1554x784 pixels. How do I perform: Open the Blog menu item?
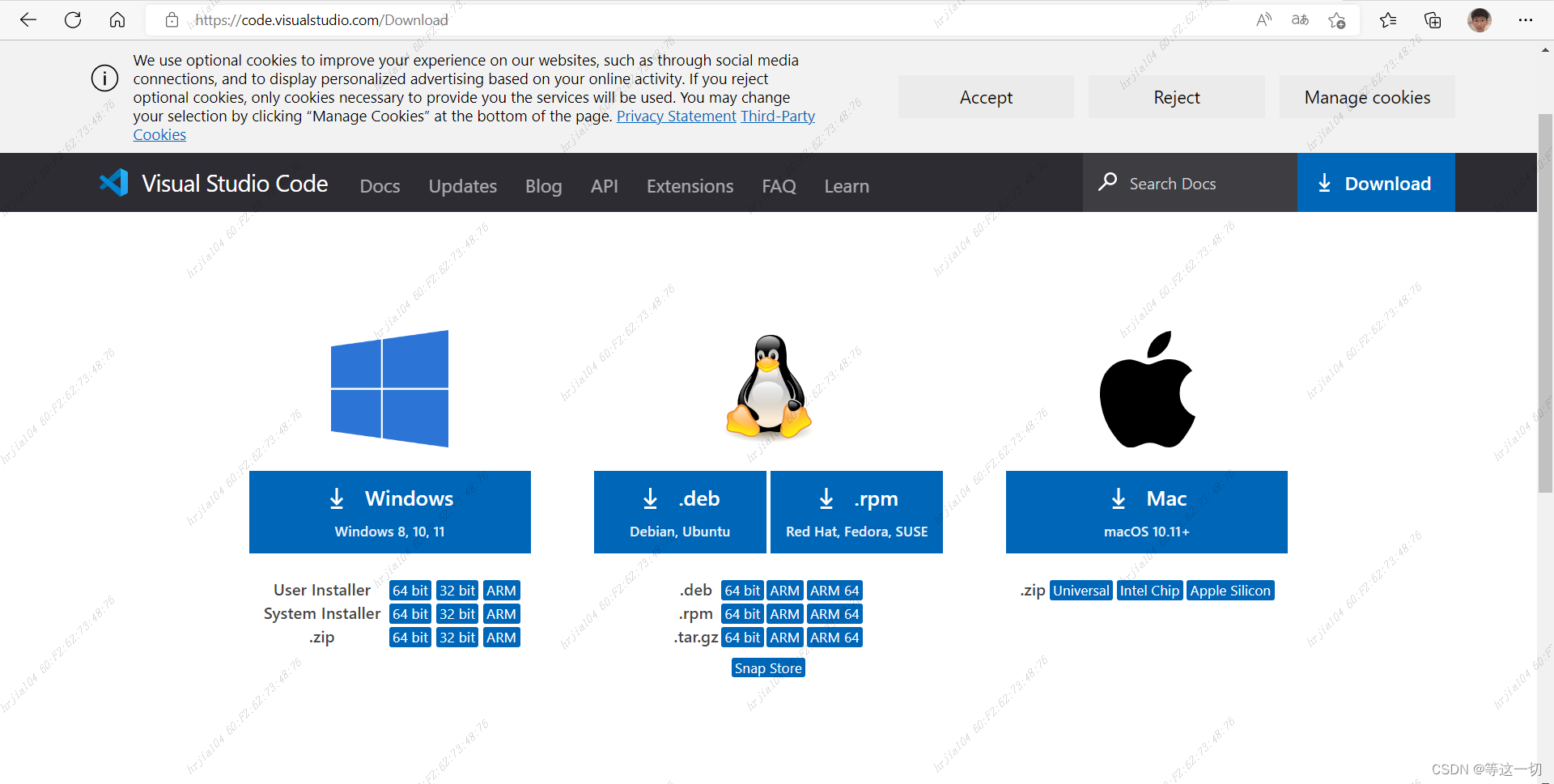pos(543,186)
